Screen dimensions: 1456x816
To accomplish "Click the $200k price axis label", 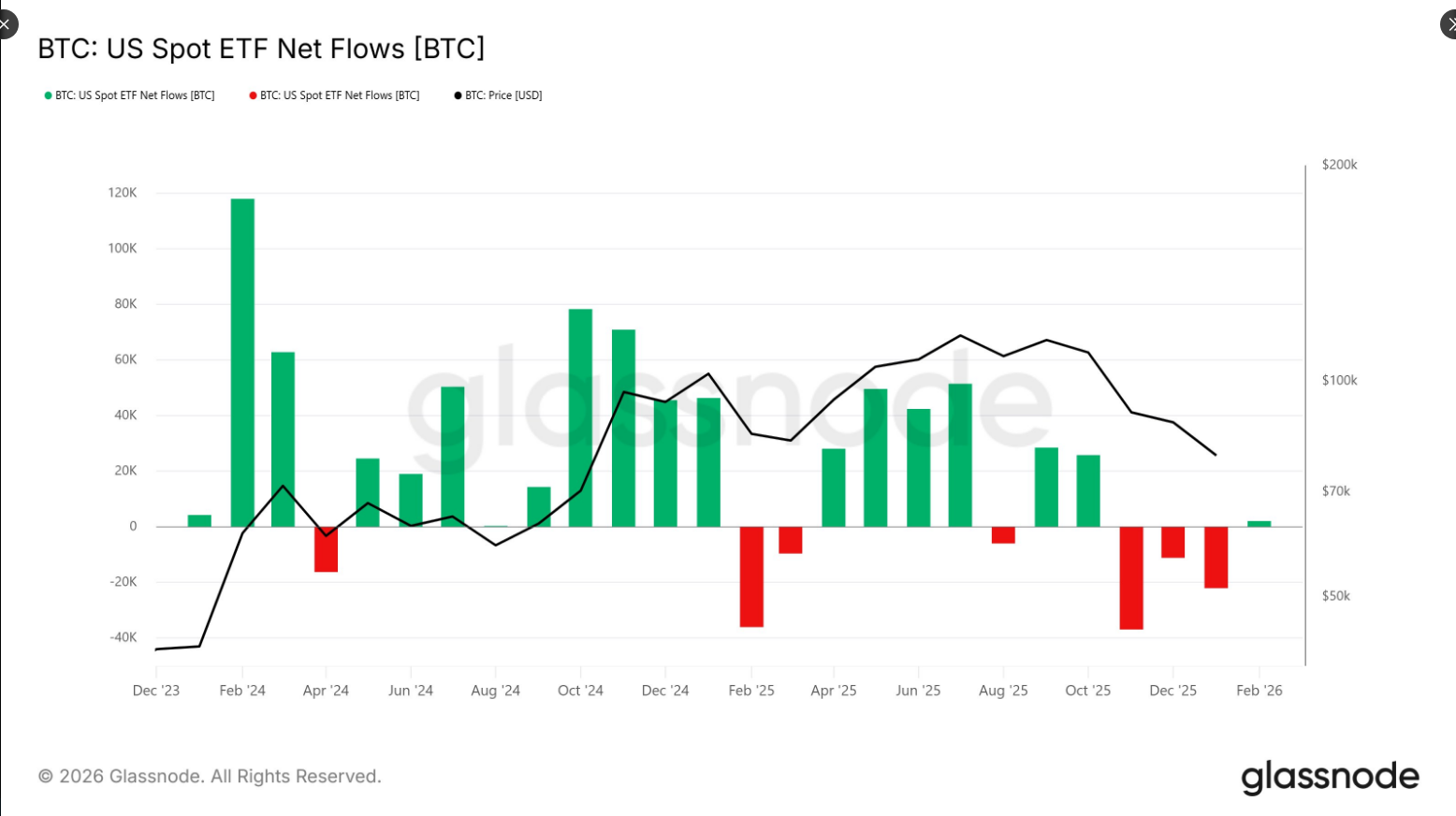I will pyautogui.click(x=1339, y=165).
